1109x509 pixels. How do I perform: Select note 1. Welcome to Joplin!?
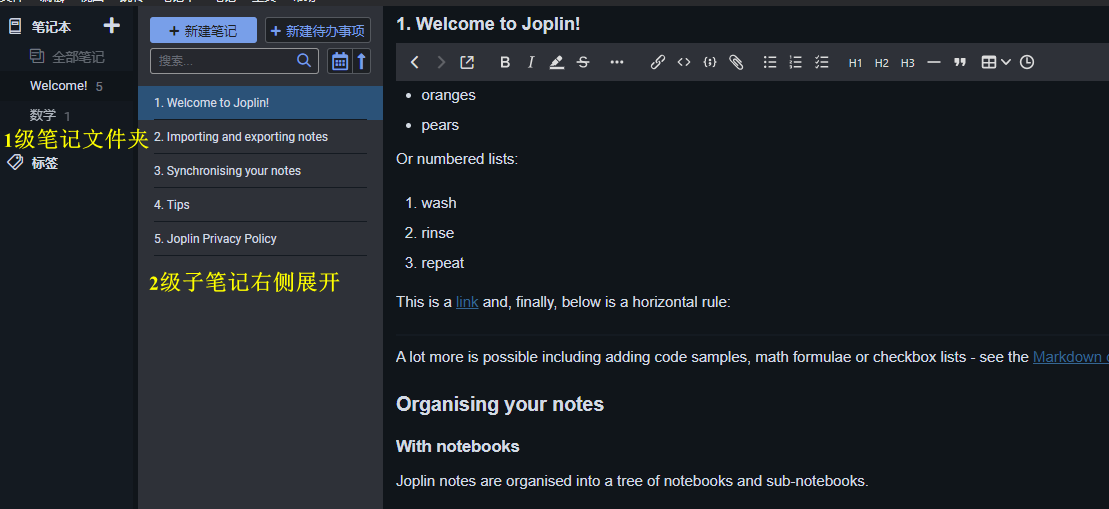tap(260, 103)
